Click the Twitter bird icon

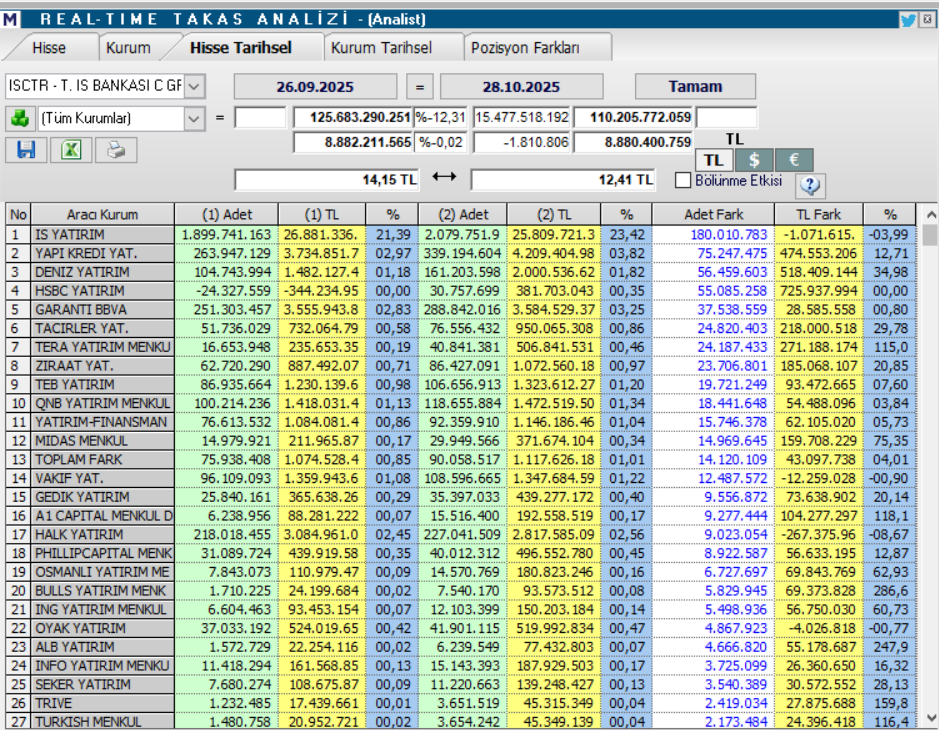[x=907, y=19]
